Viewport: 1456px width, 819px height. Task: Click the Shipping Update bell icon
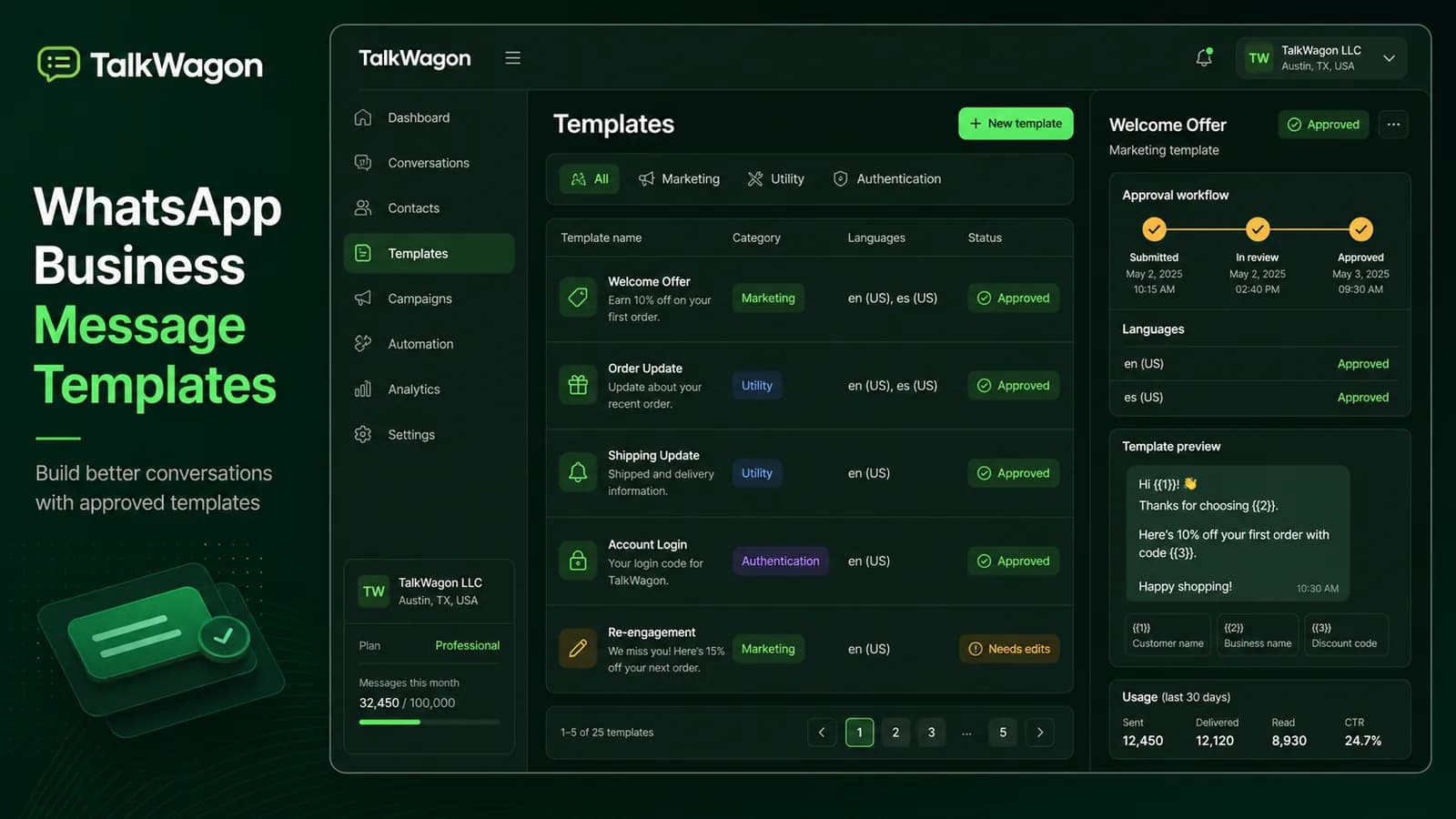point(578,472)
